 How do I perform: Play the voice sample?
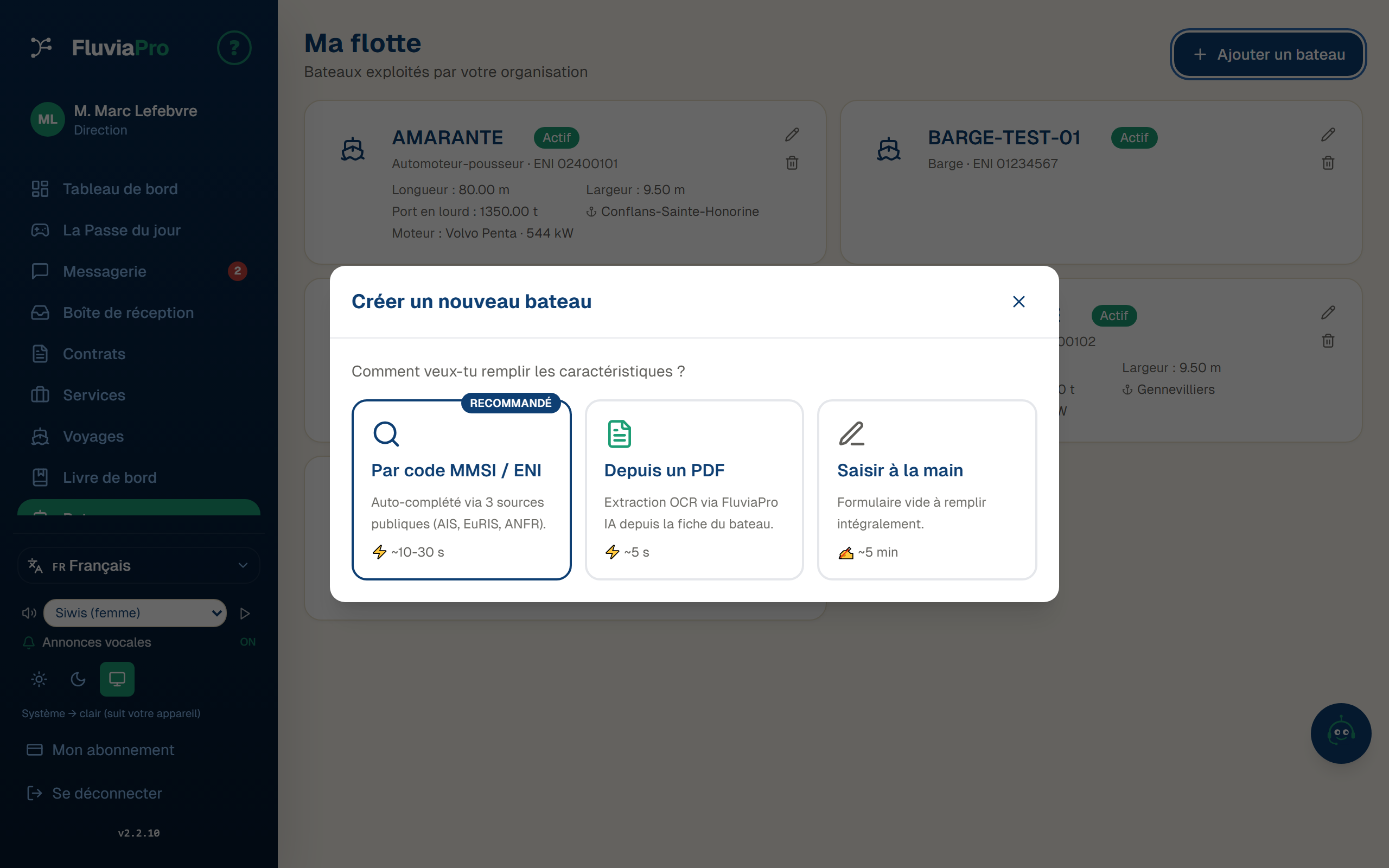click(245, 614)
